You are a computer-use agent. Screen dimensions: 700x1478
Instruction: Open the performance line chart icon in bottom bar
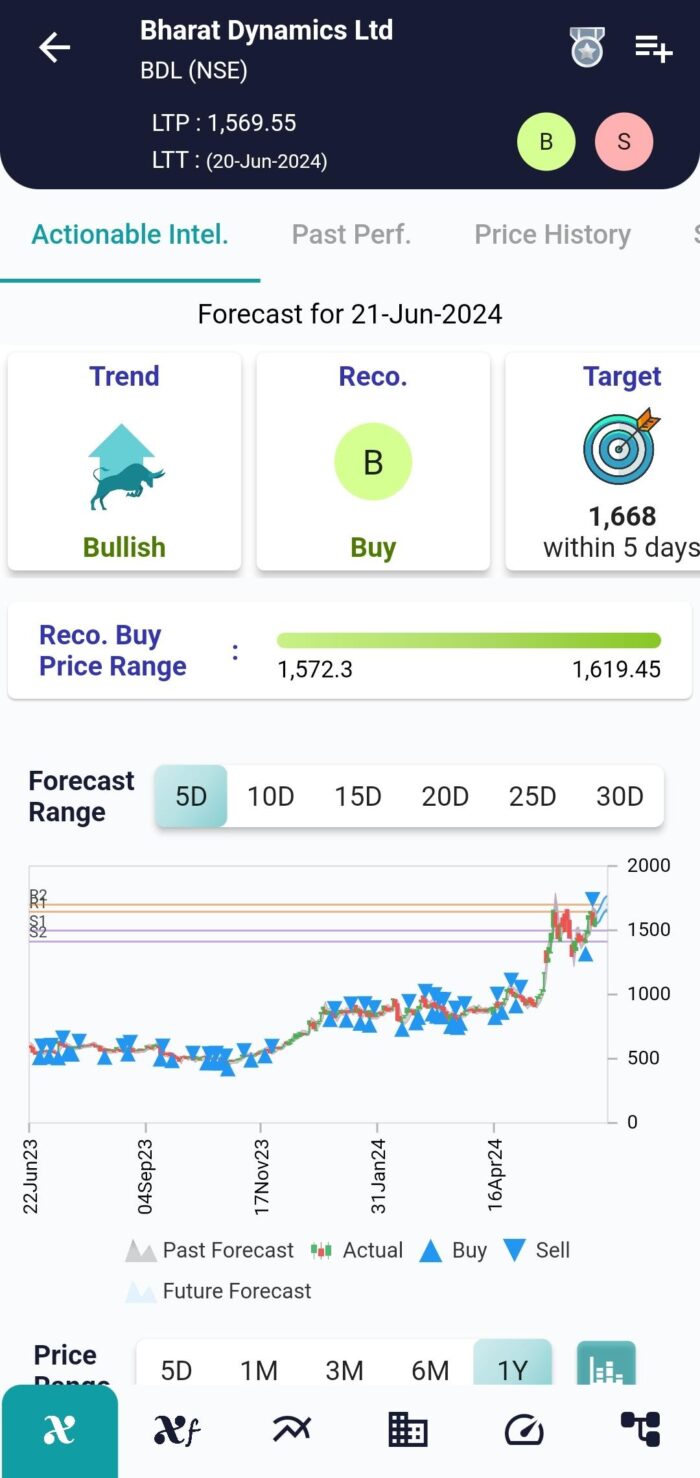point(291,1430)
